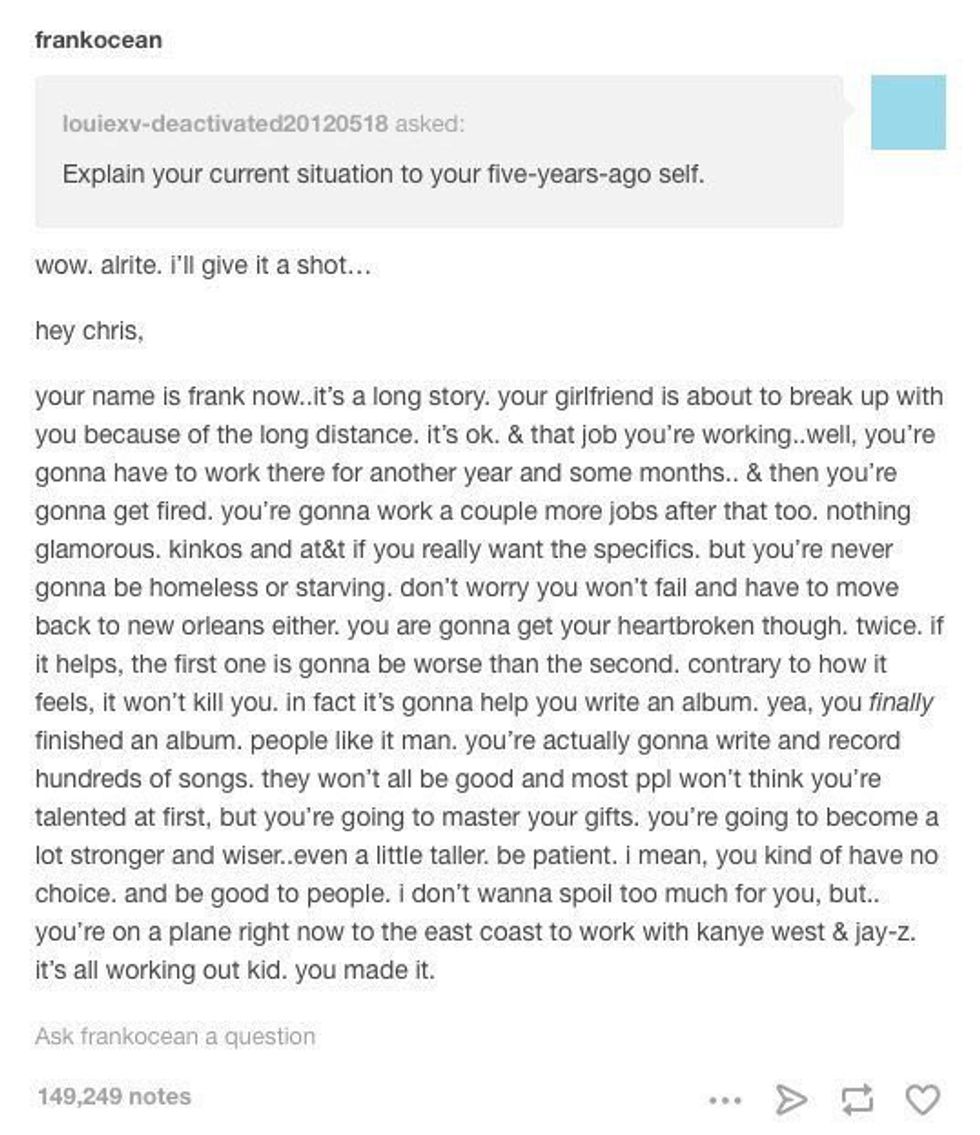Click the 'Explain your current situation' question text
This screenshot has height=1135, width=980.
pyautogui.click(x=383, y=174)
